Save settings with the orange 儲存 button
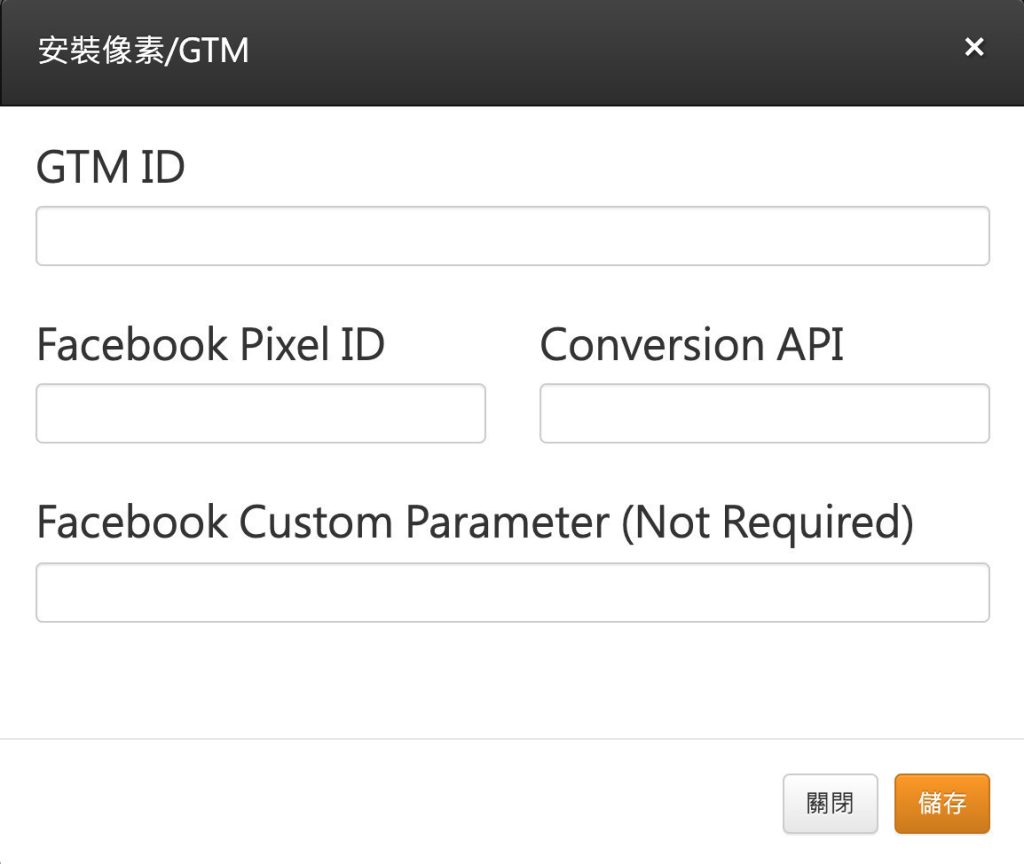The height and width of the screenshot is (864, 1024). tap(942, 804)
